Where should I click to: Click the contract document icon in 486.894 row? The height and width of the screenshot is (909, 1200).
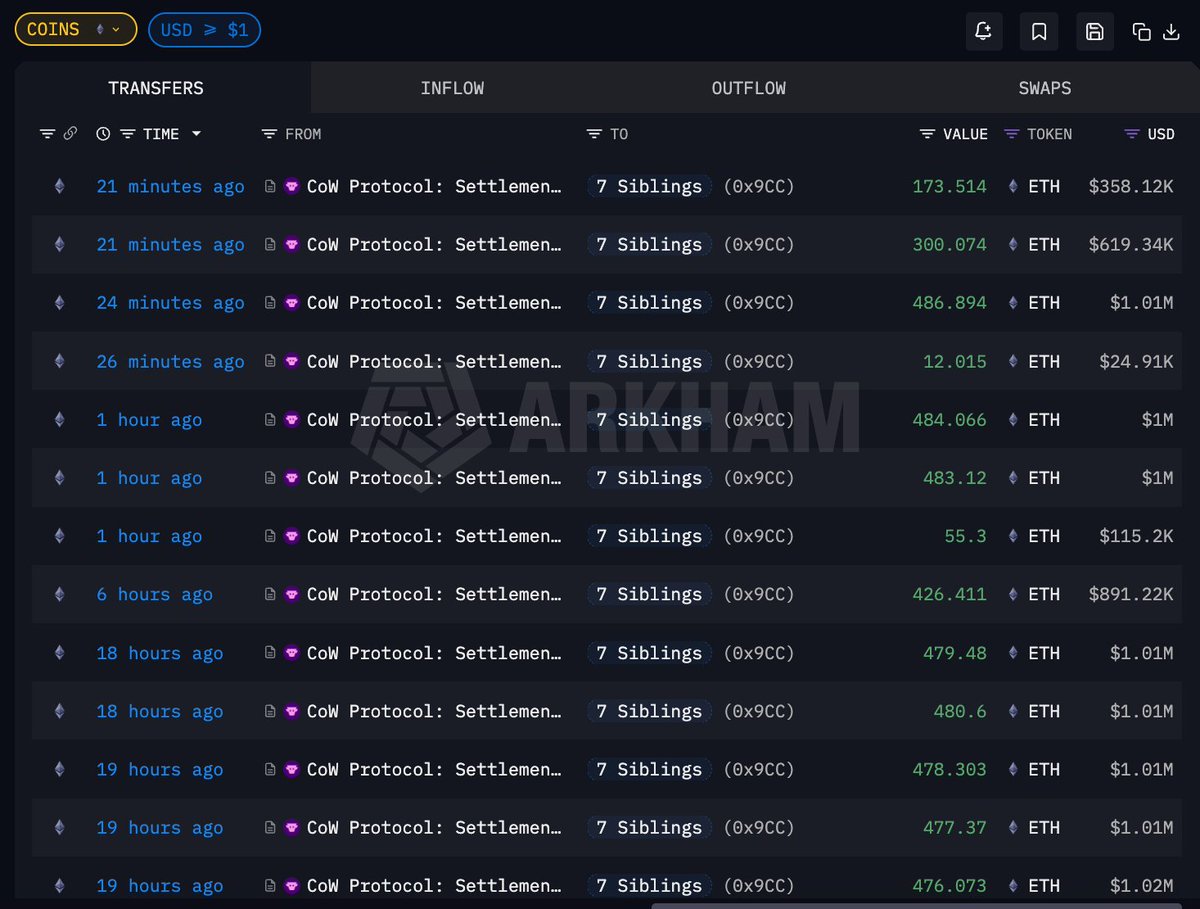click(270, 303)
